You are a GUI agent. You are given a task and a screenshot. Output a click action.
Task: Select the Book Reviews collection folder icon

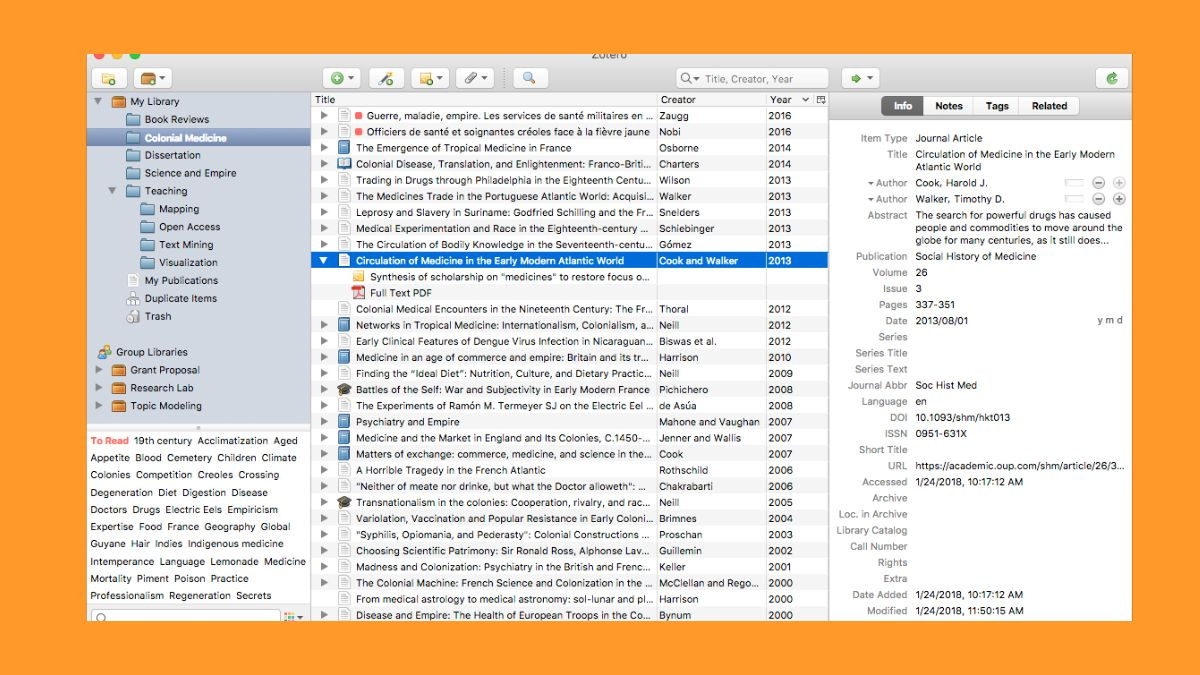pyautogui.click(x=133, y=119)
